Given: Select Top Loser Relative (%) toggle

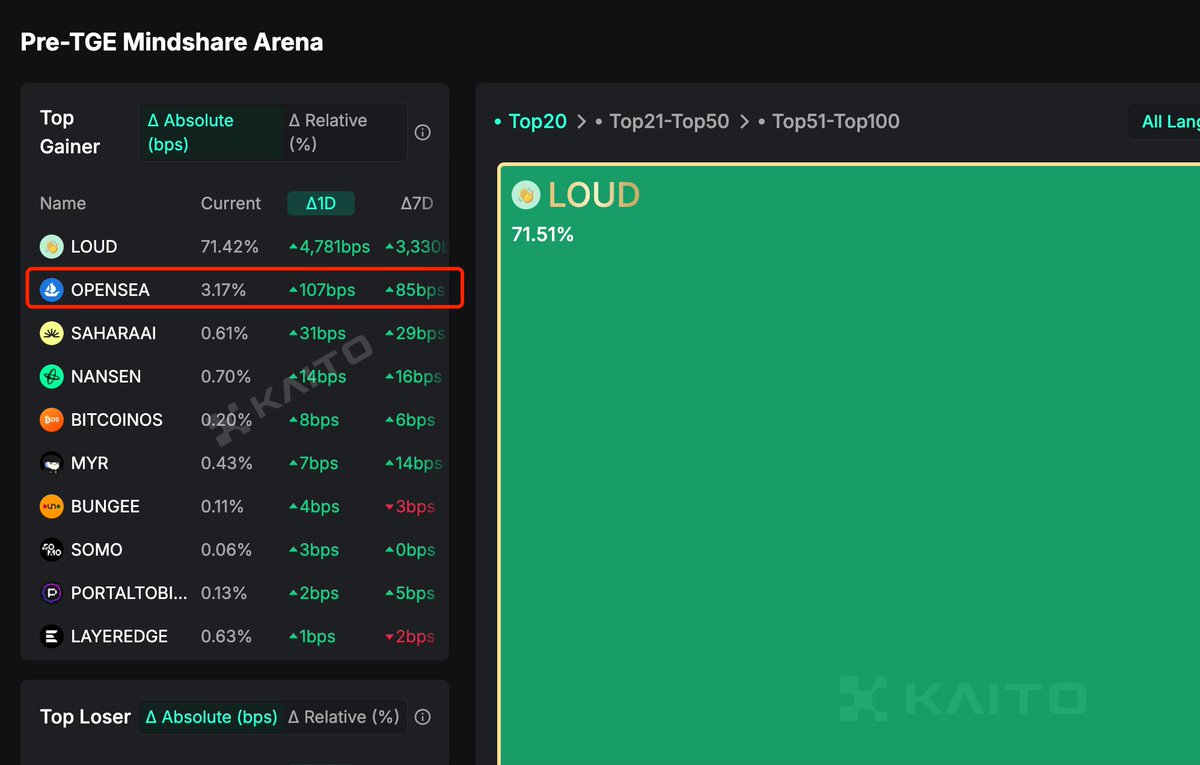Looking at the screenshot, I should (344, 717).
